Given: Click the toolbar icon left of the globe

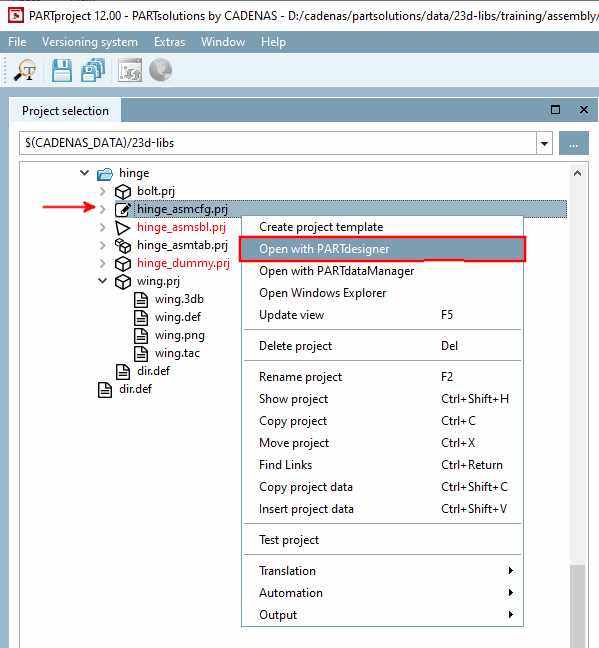Looking at the screenshot, I should (130, 70).
